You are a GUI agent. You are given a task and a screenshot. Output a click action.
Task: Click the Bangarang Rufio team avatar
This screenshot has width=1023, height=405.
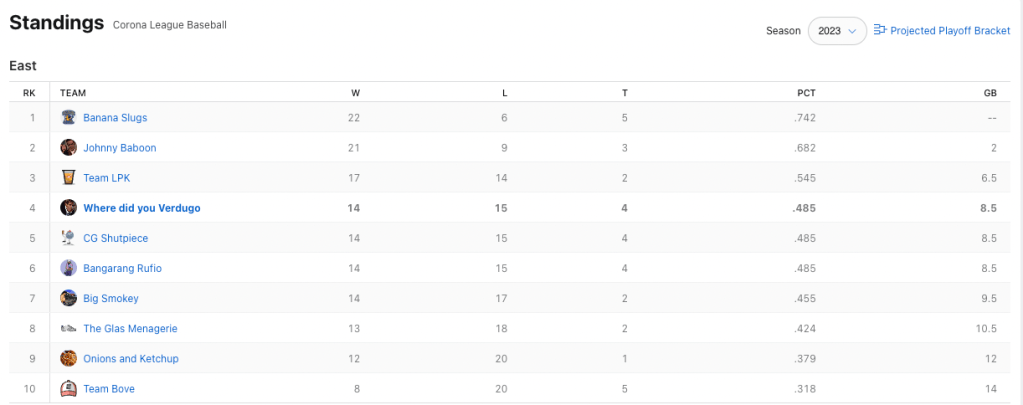pyautogui.click(x=69, y=268)
